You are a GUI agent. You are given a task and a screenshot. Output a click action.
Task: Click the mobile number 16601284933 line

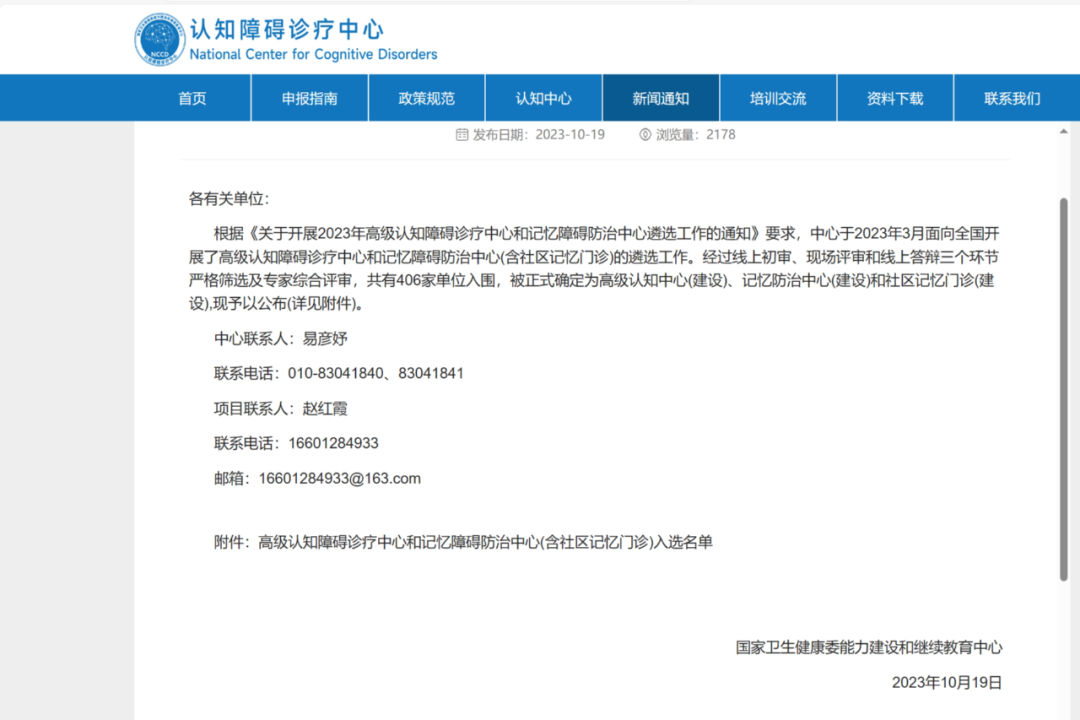[x=296, y=443]
